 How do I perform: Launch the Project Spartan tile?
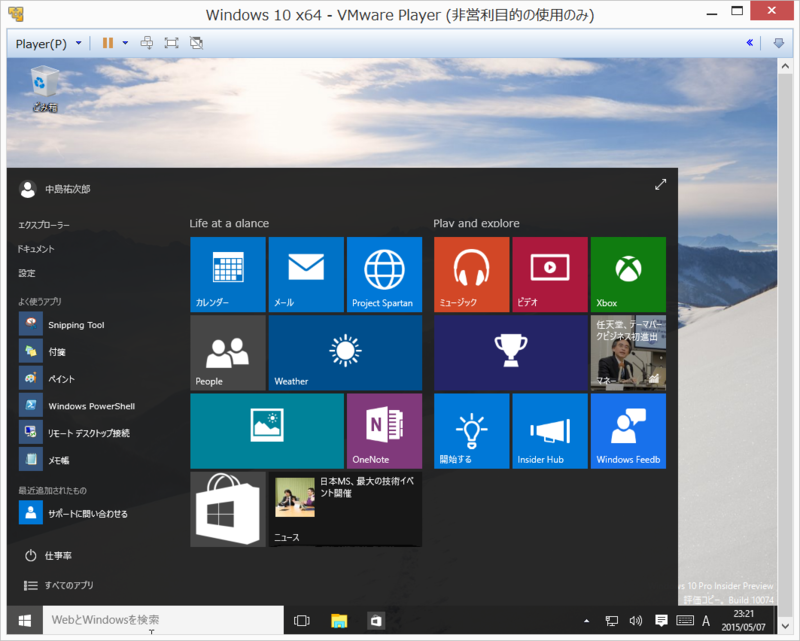(384, 274)
